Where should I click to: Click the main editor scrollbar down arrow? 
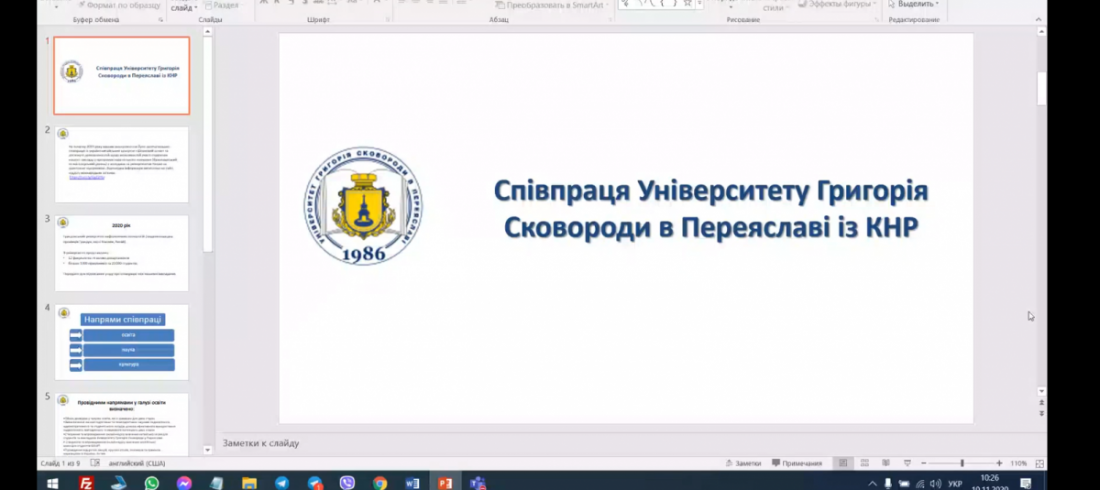pyautogui.click(x=1042, y=391)
